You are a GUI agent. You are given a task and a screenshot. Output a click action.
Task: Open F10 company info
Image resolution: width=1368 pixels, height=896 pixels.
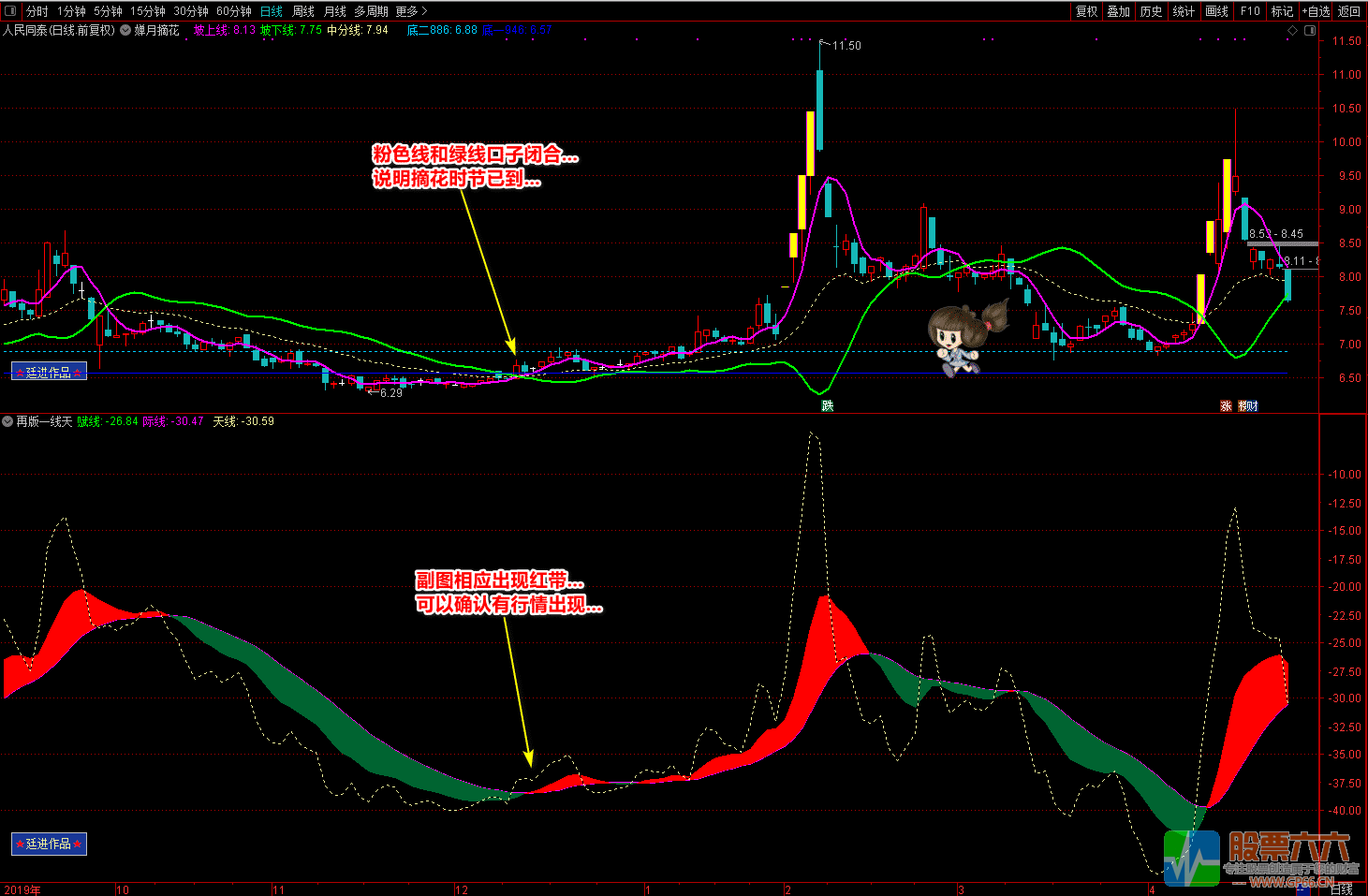1250,11
